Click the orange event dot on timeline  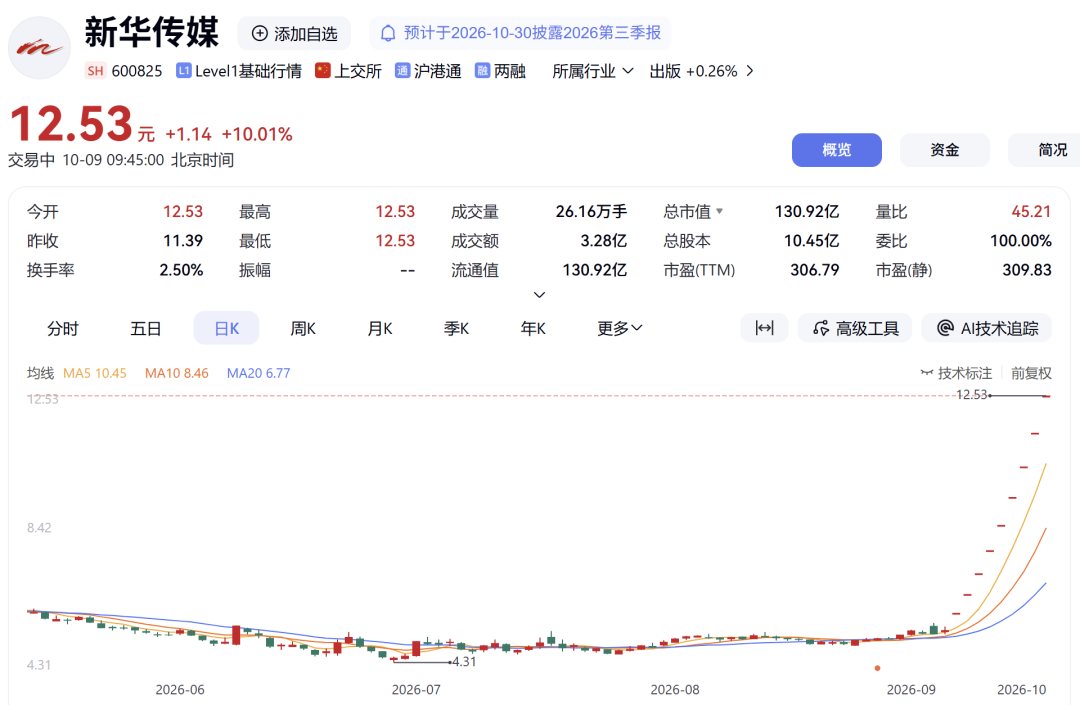(x=878, y=668)
